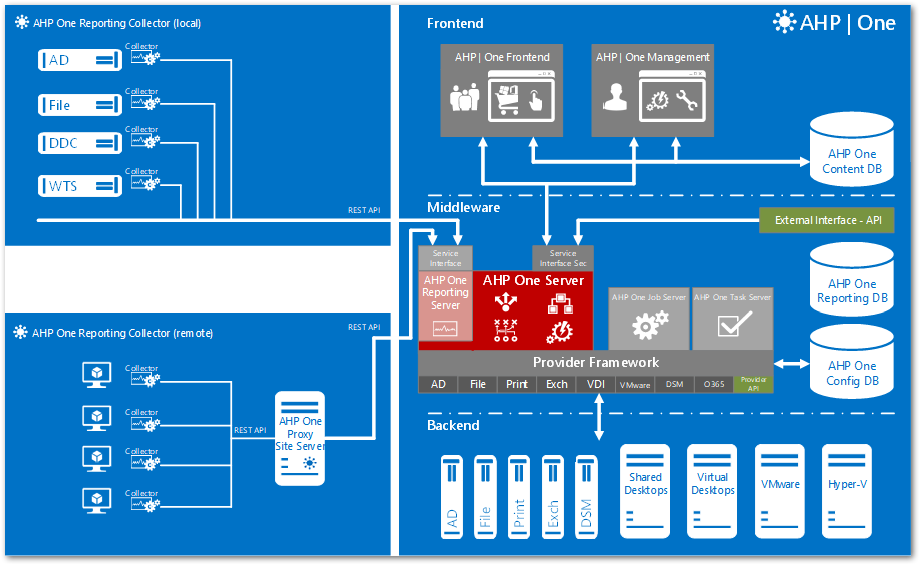Screen dimensions: 920x565
Task: Click the AHP One Server title text
Action: tap(533, 280)
